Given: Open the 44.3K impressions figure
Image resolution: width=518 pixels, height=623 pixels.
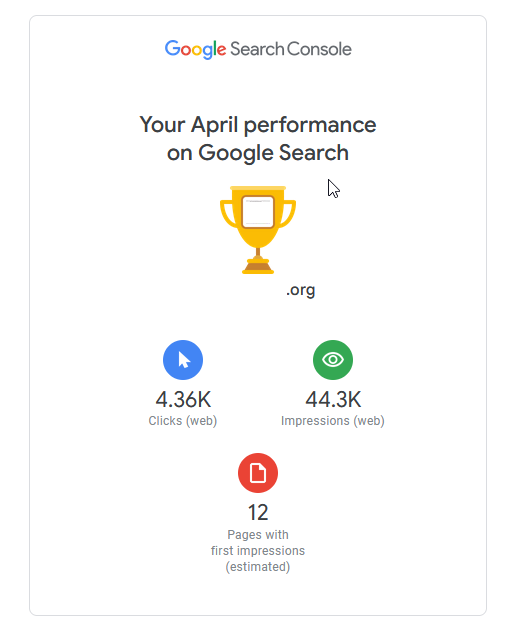Looking at the screenshot, I should (x=333, y=400).
